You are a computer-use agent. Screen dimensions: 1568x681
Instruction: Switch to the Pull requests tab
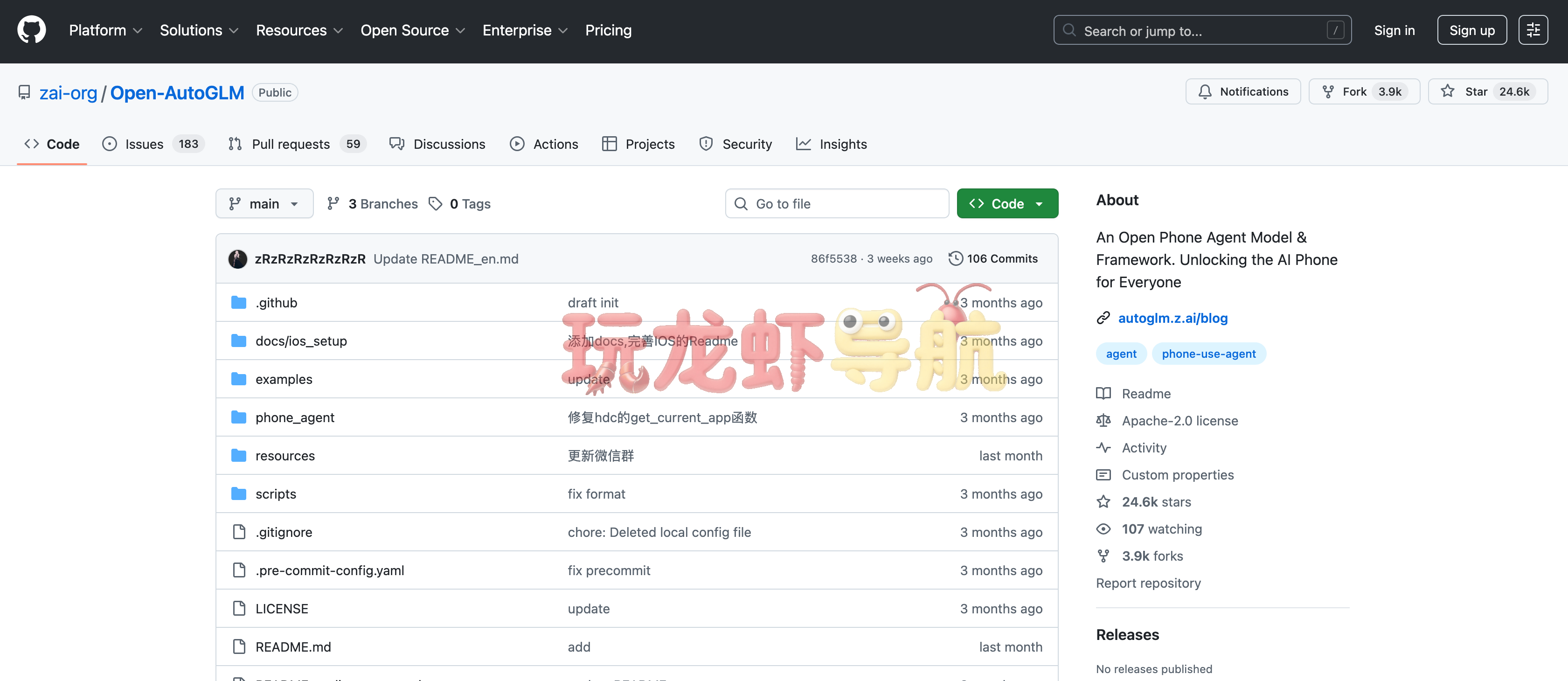(x=297, y=144)
